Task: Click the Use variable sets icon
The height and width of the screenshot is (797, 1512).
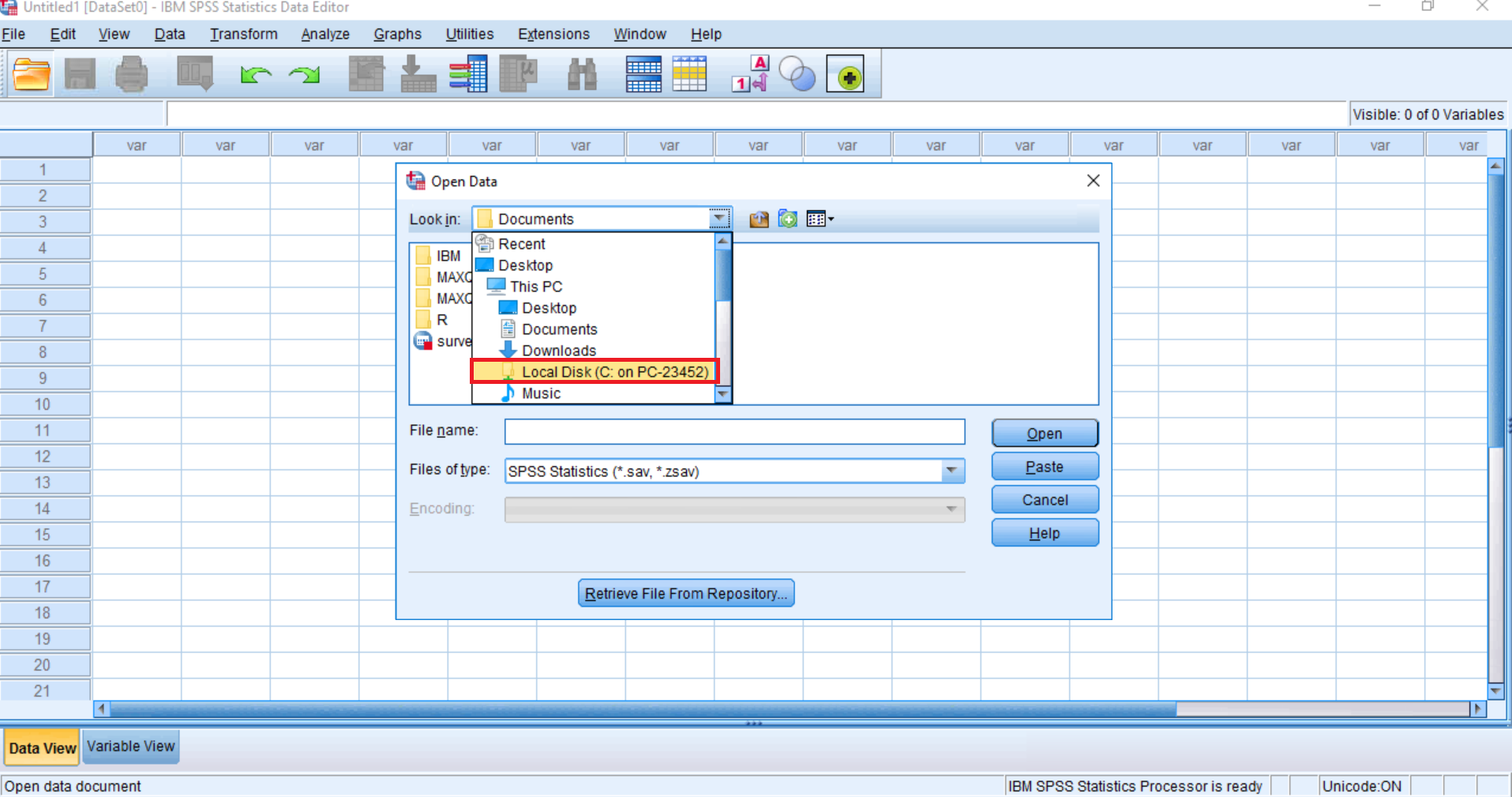Action: [x=797, y=75]
